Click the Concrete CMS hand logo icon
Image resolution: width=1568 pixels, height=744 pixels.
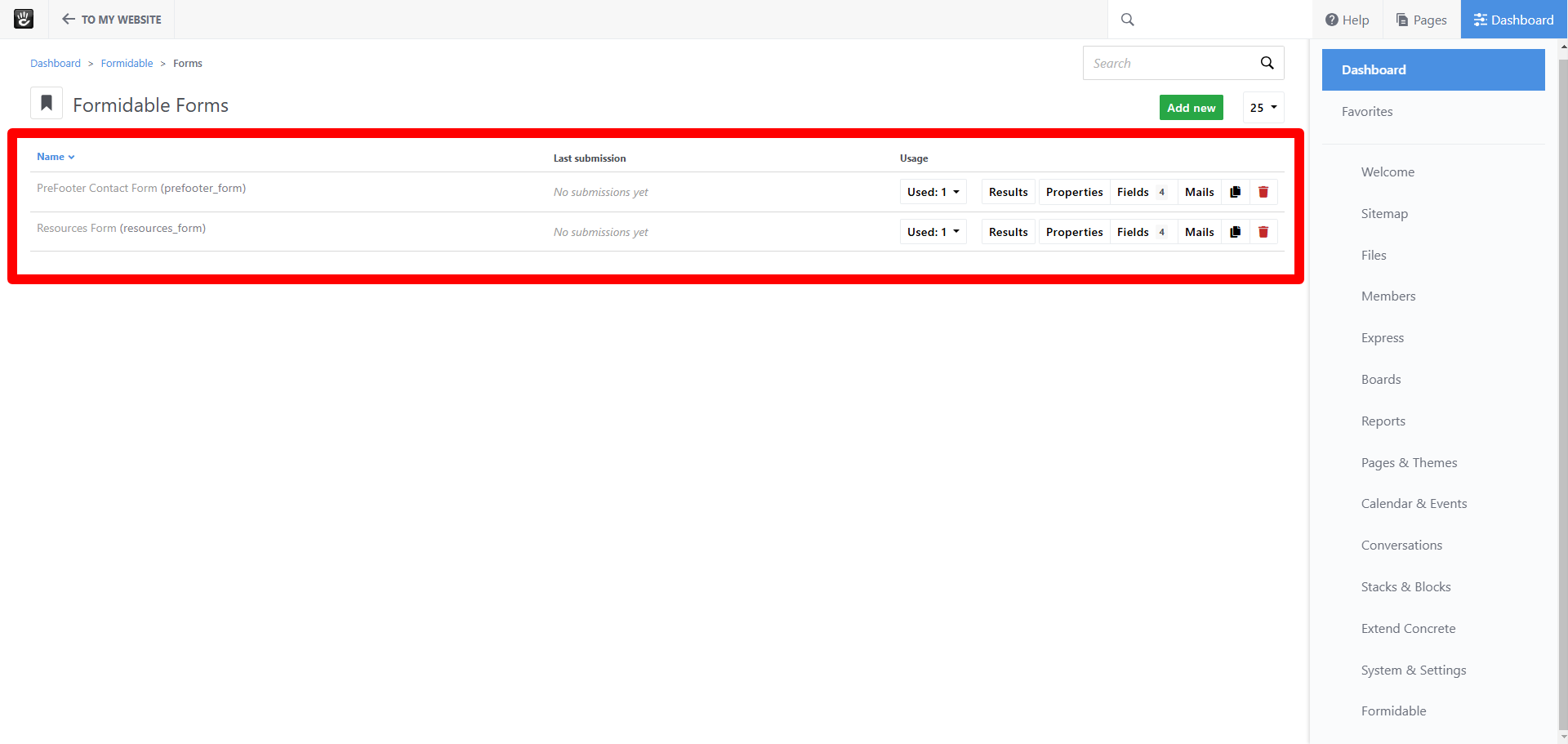(24, 19)
